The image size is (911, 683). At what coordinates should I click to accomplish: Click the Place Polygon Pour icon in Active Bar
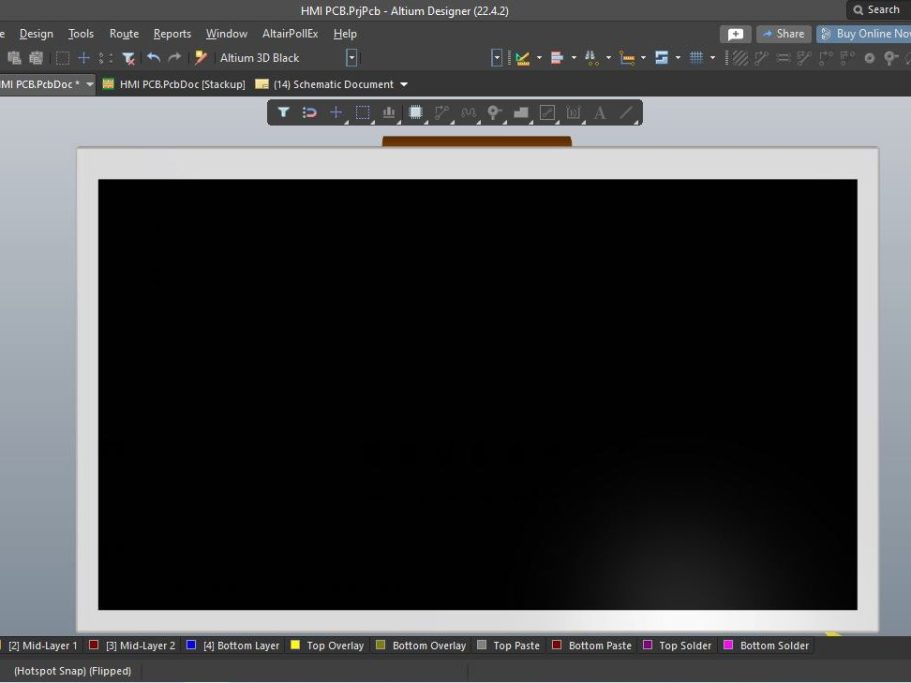tap(521, 112)
